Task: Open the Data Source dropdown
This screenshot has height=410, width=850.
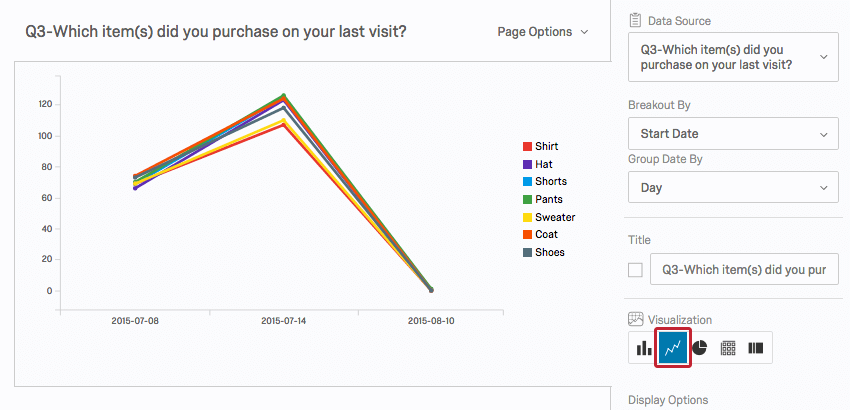Action: point(733,57)
